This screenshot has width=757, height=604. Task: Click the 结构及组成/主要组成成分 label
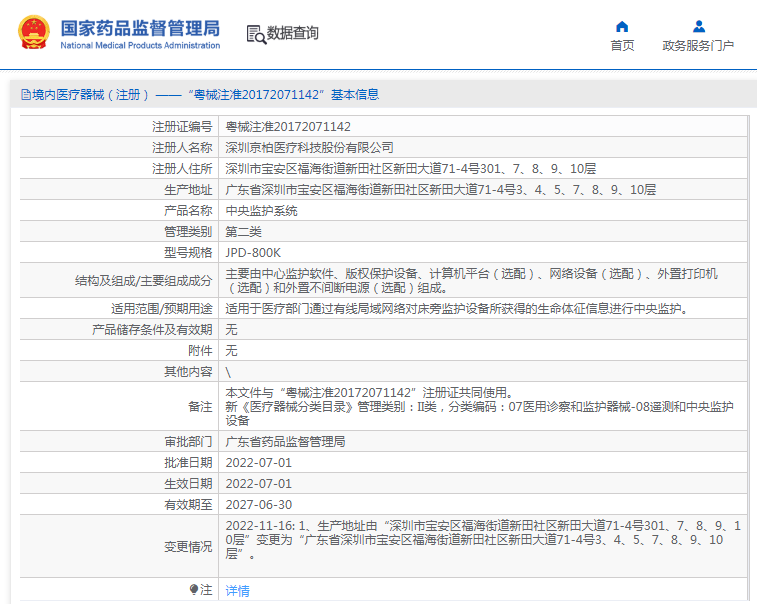143,281
